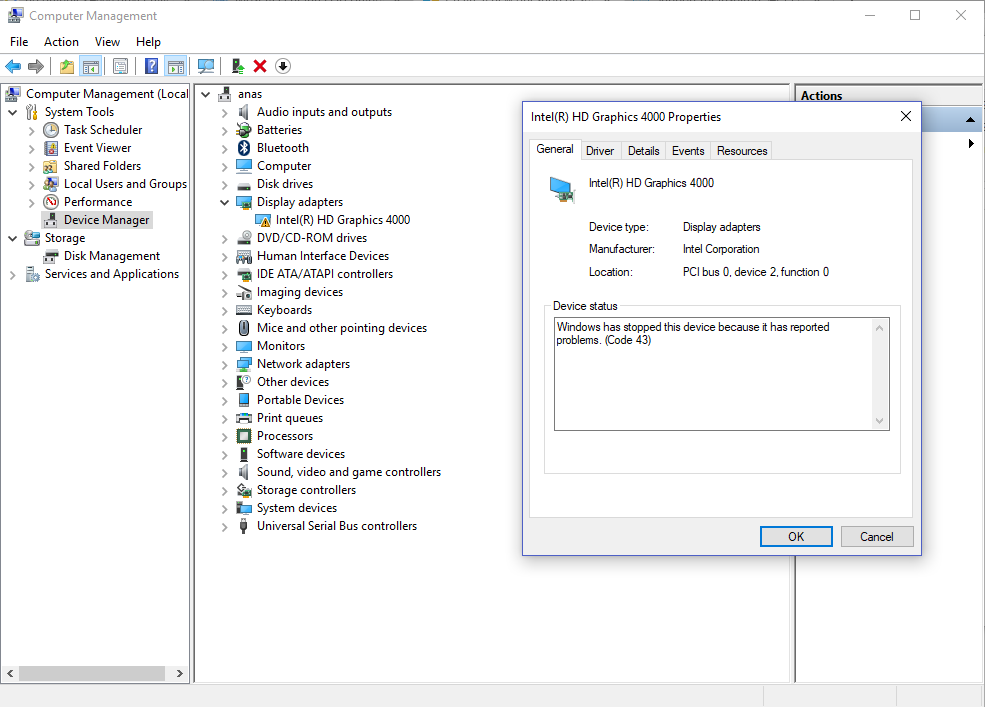The width and height of the screenshot is (985, 707).
Task: Click the warning display adapter icon
Action: coord(263,221)
